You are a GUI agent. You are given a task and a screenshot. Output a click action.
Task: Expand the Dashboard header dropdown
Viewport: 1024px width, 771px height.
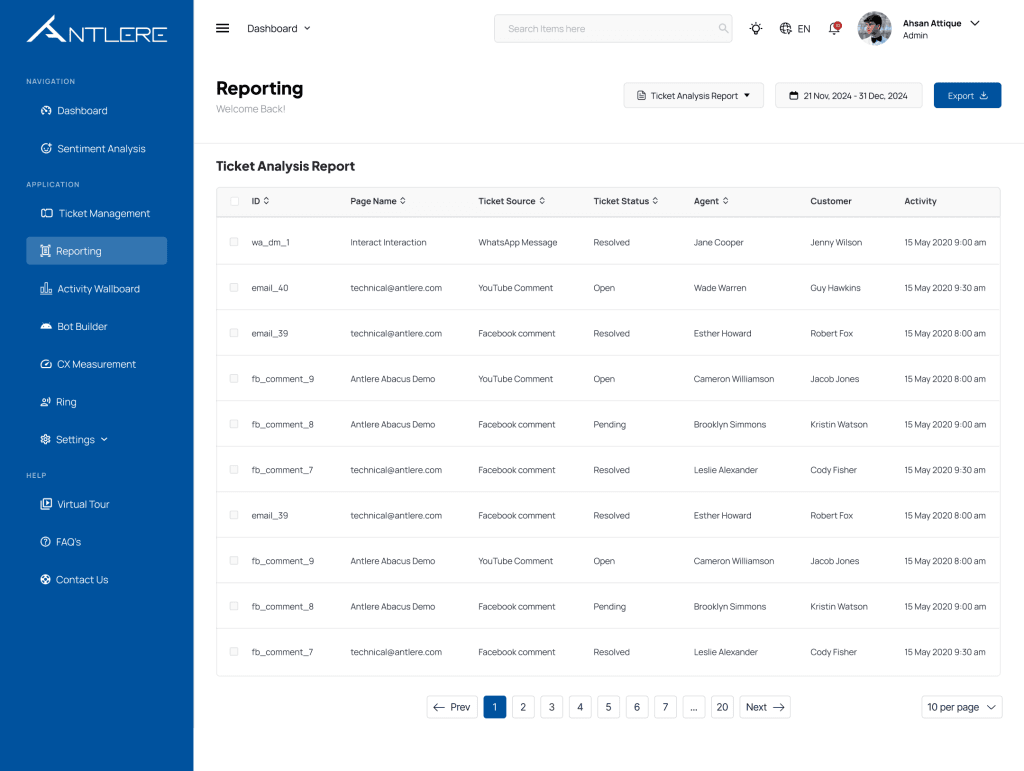[x=279, y=28]
